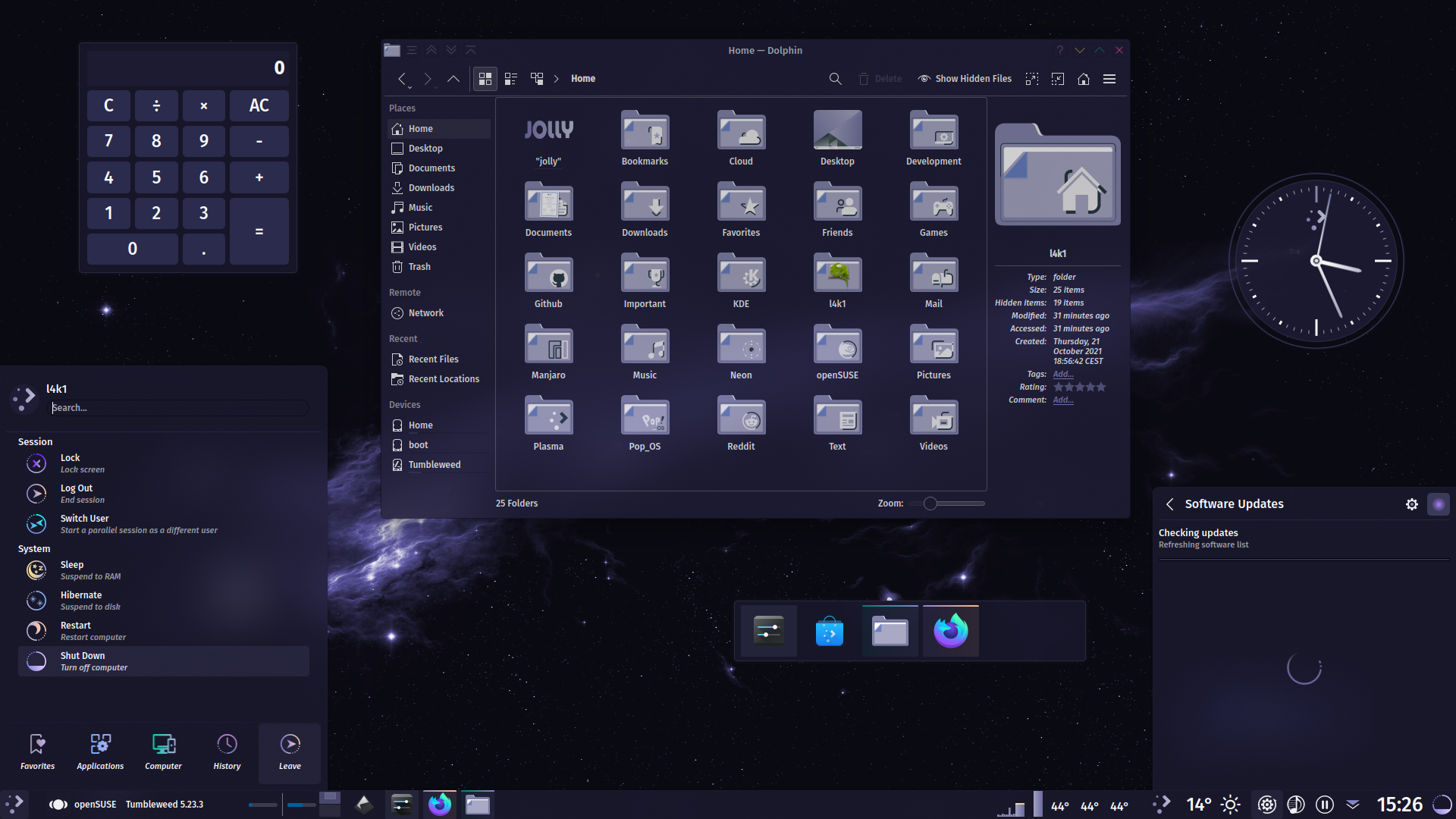Click the Dolphin zoom slider handle
This screenshot has height=819, width=1456.
click(930, 504)
